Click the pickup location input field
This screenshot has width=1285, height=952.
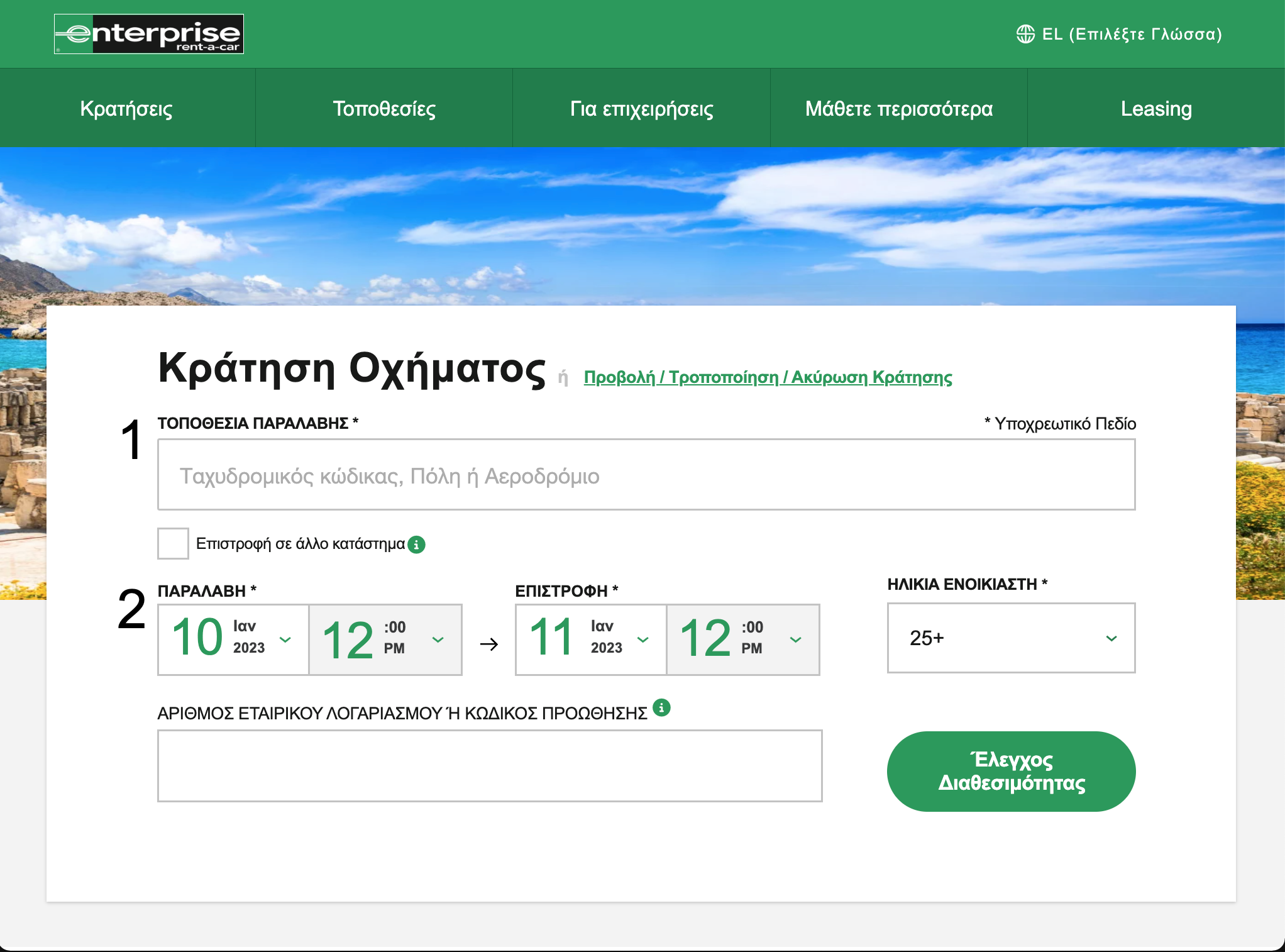[x=646, y=475]
